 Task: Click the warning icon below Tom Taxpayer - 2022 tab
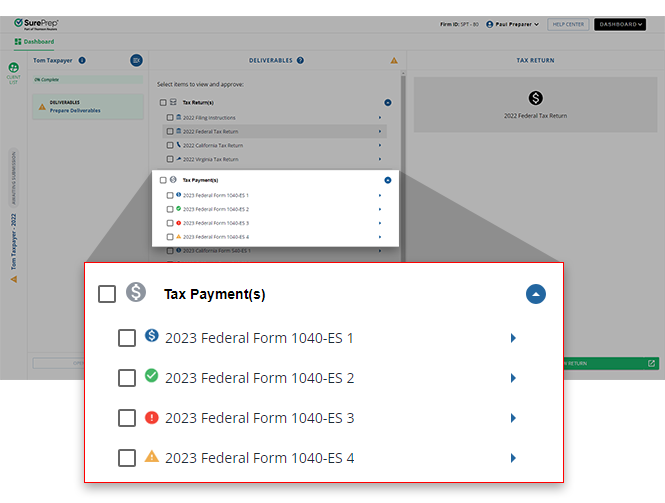pos(14,279)
